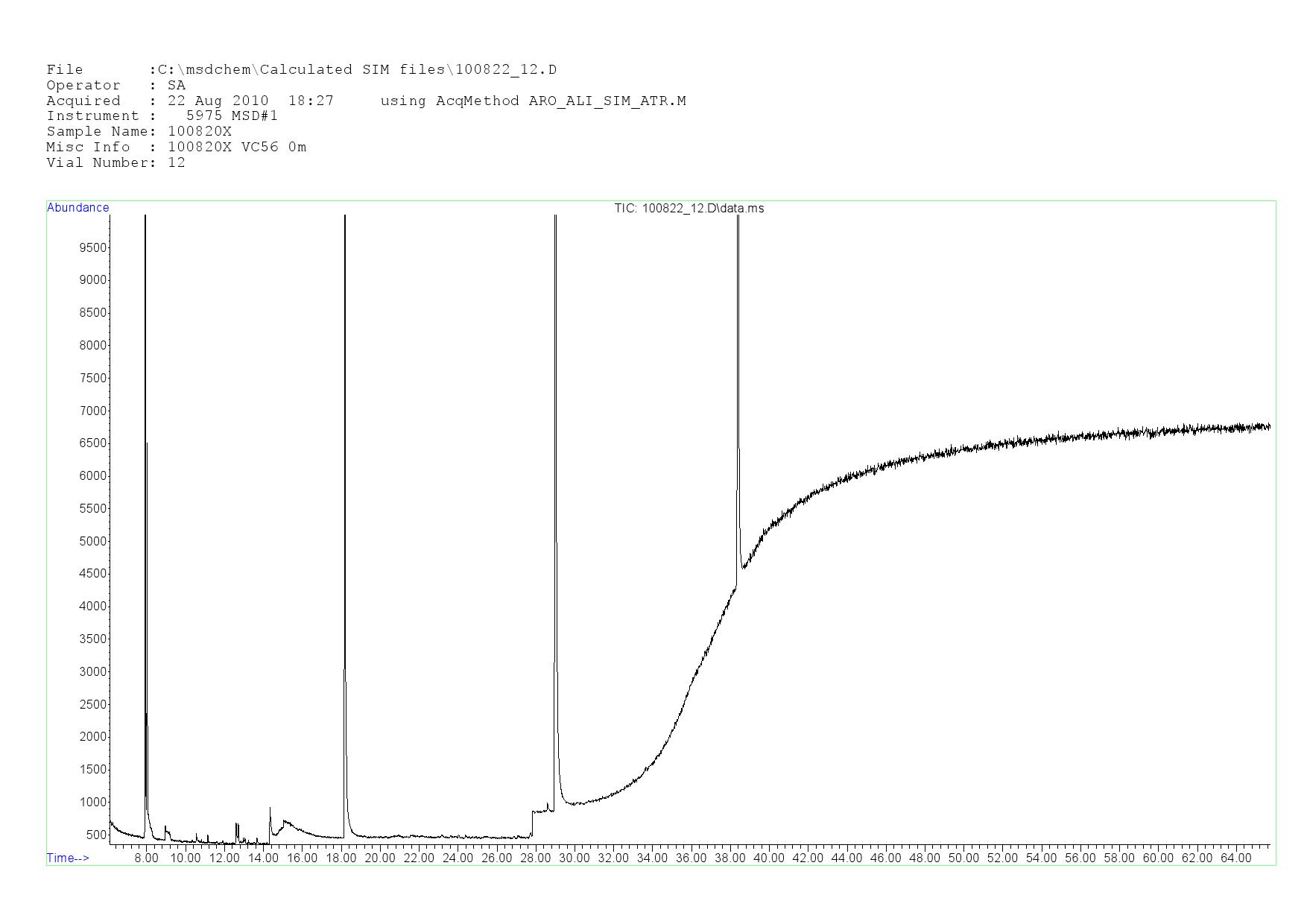Click the Abundance y-axis label
Image resolution: width=1307 pixels, height=924 pixels.
point(77,208)
